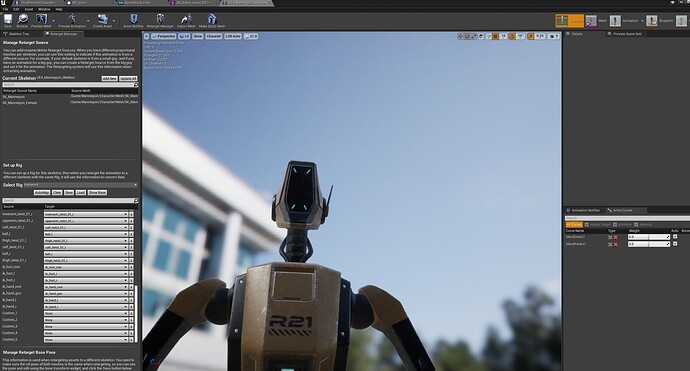Switch to the Preview Scene Settings tab
The image size is (690, 371).
[x=625, y=34]
